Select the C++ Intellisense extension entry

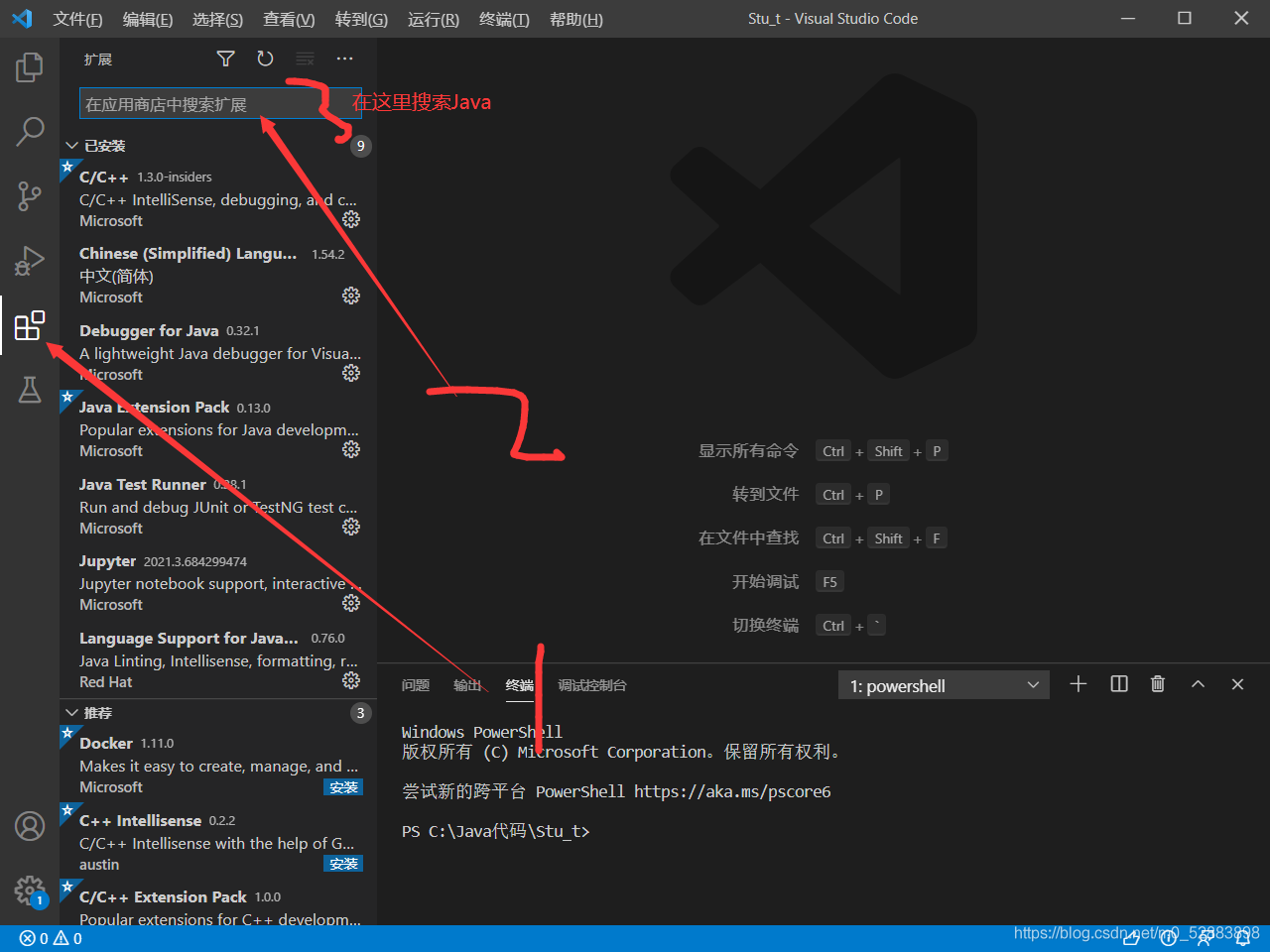coord(218,842)
